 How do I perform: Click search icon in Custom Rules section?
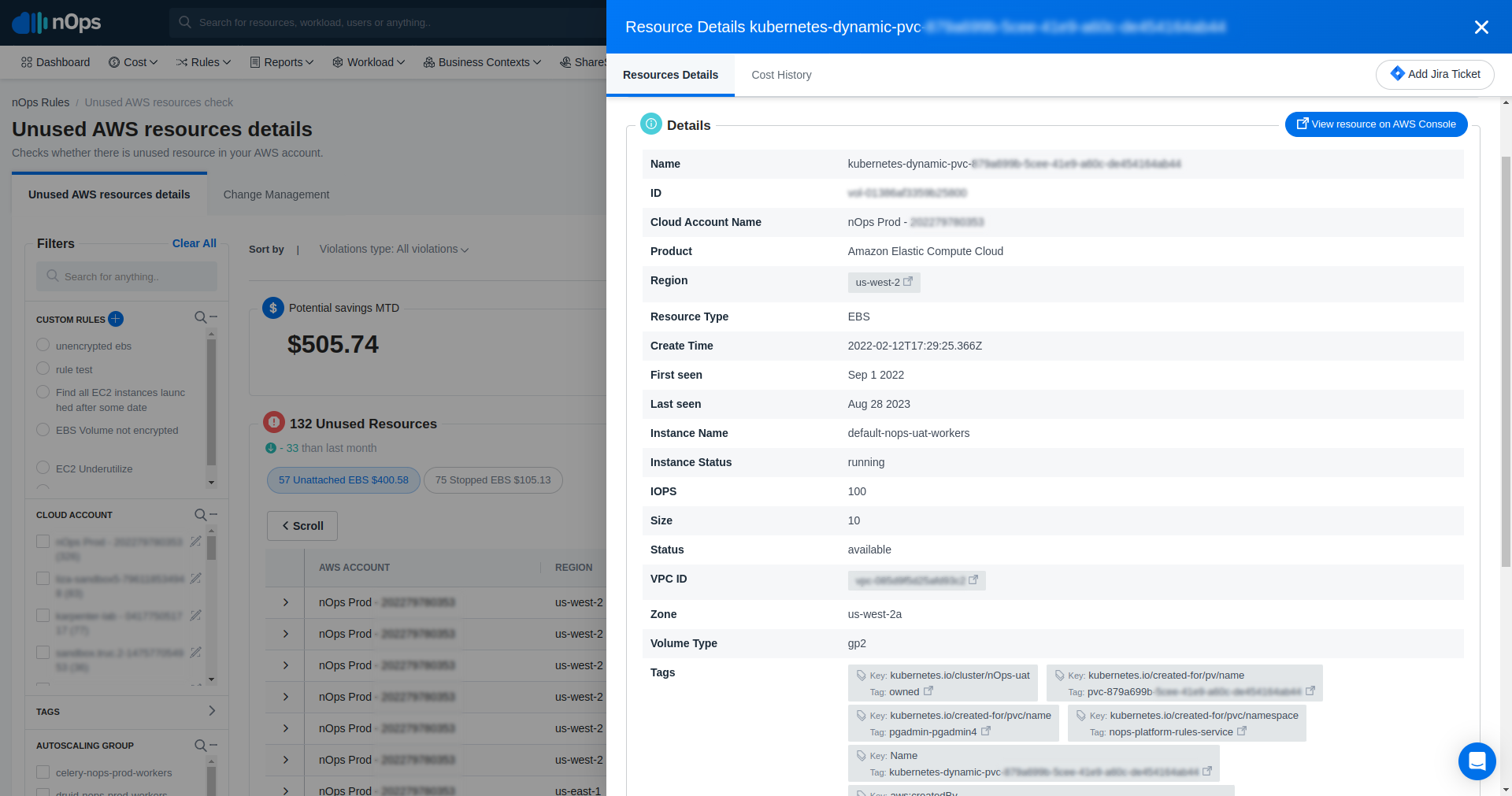click(200, 317)
